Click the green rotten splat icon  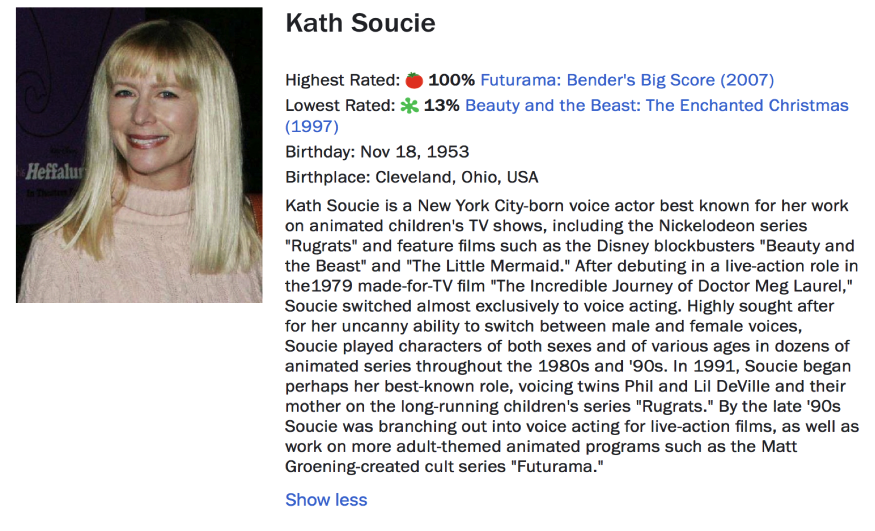coord(409,106)
